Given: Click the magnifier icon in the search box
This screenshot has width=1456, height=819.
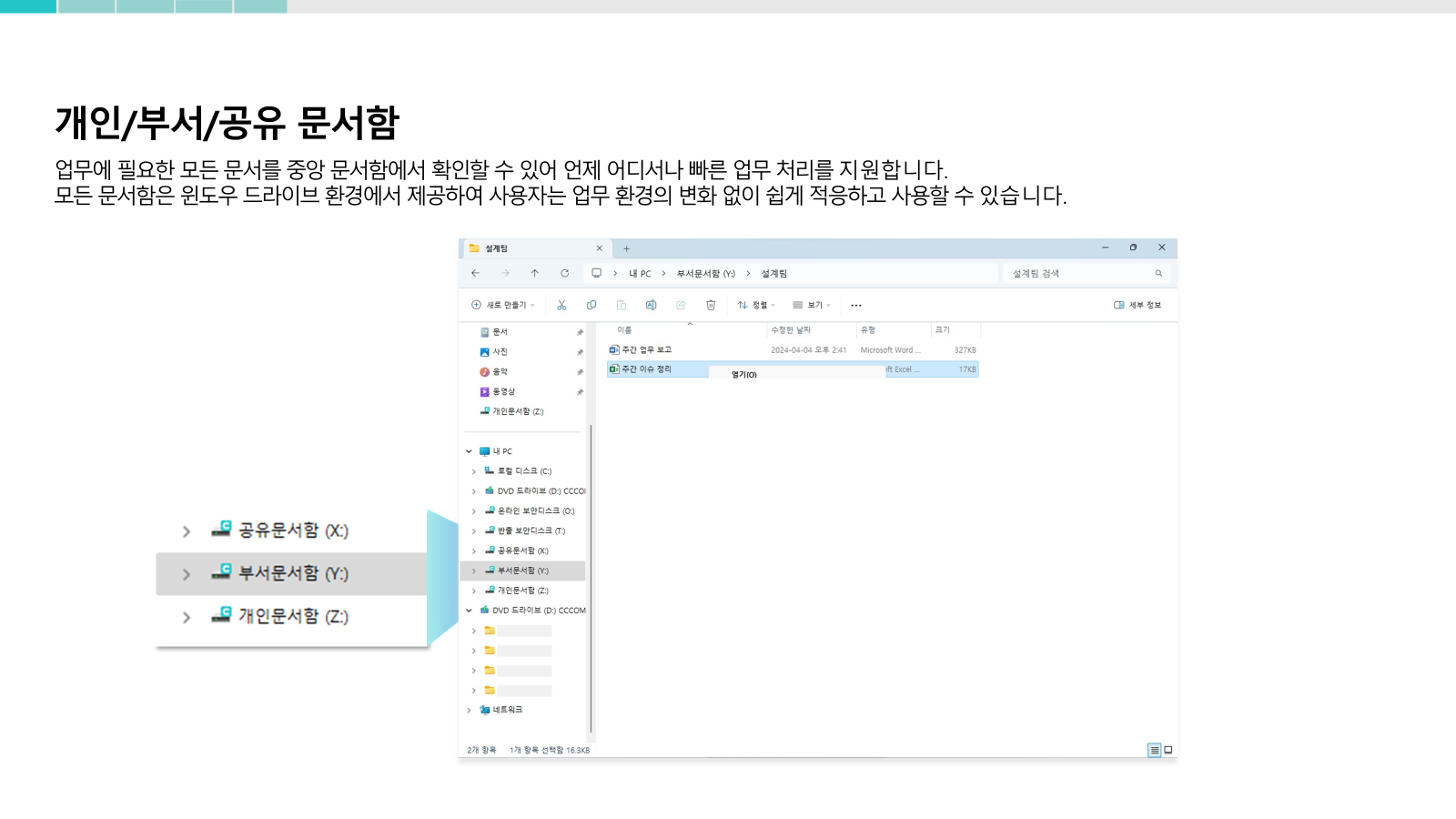Looking at the screenshot, I should tap(1158, 273).
